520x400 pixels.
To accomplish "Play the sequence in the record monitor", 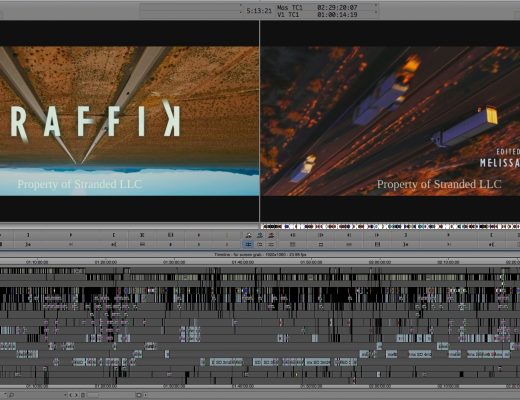I will click(x=448, y=235).
